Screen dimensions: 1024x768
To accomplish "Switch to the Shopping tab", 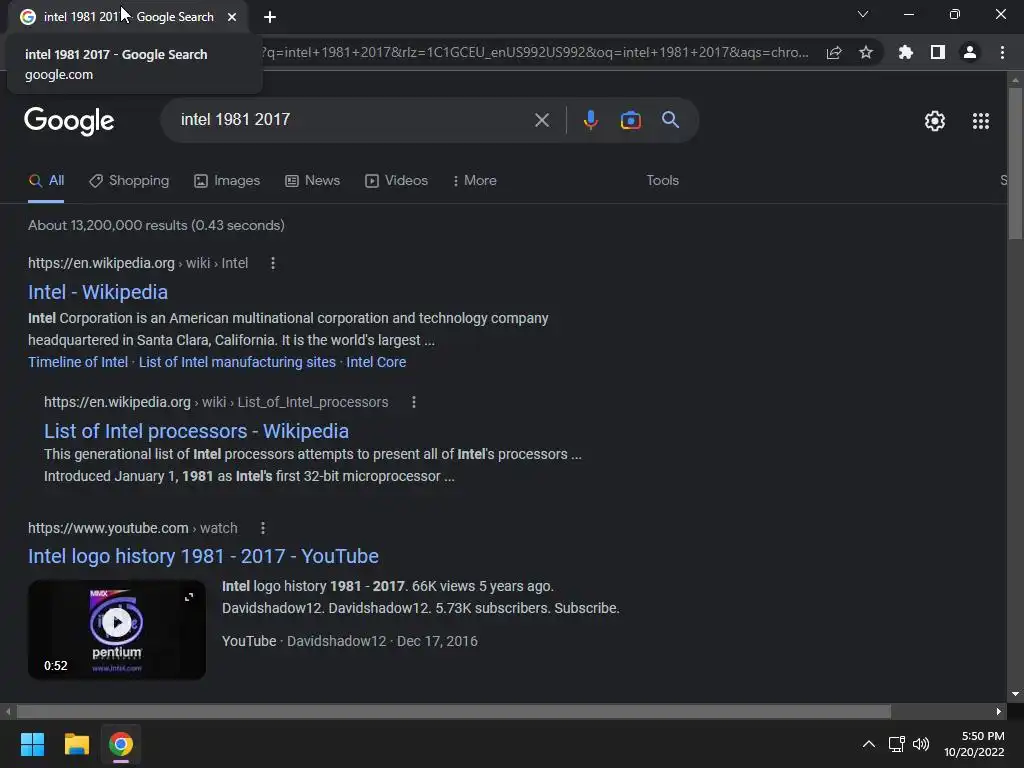I will tap(129, 181).
